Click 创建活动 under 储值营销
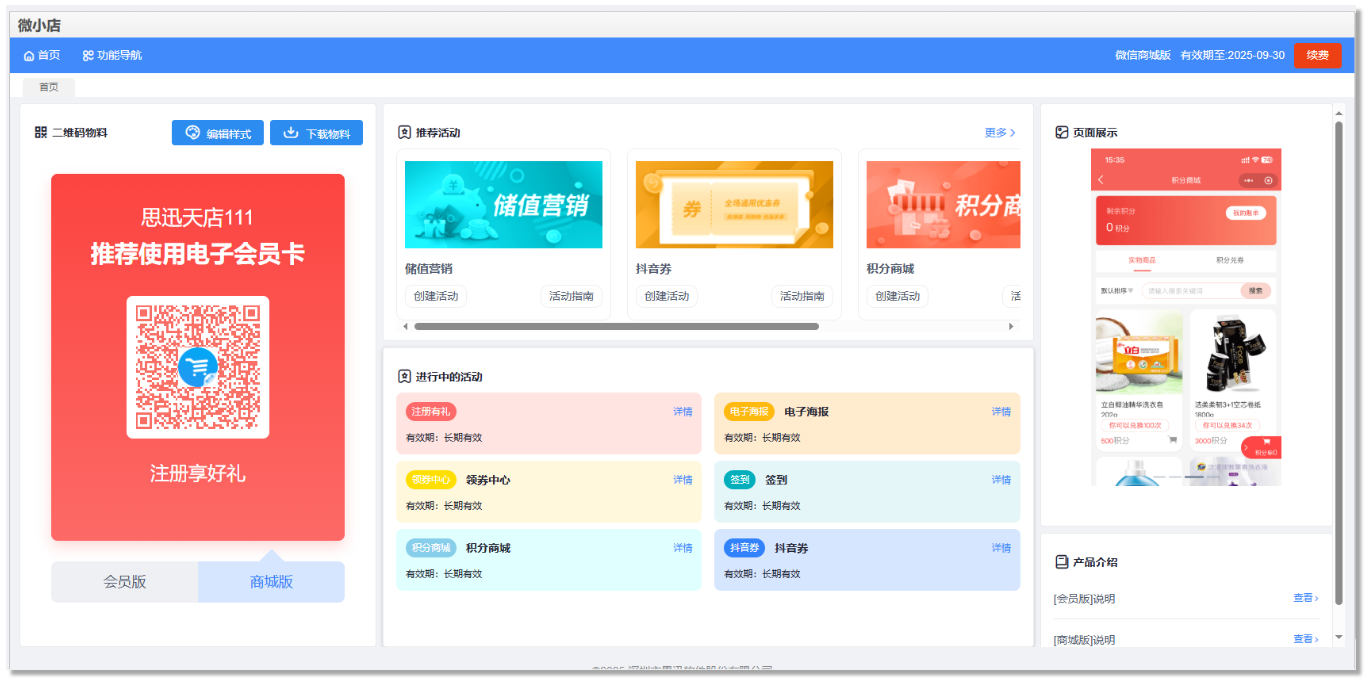The width and height of the screenshot is (1369, 682). [435, 296]
